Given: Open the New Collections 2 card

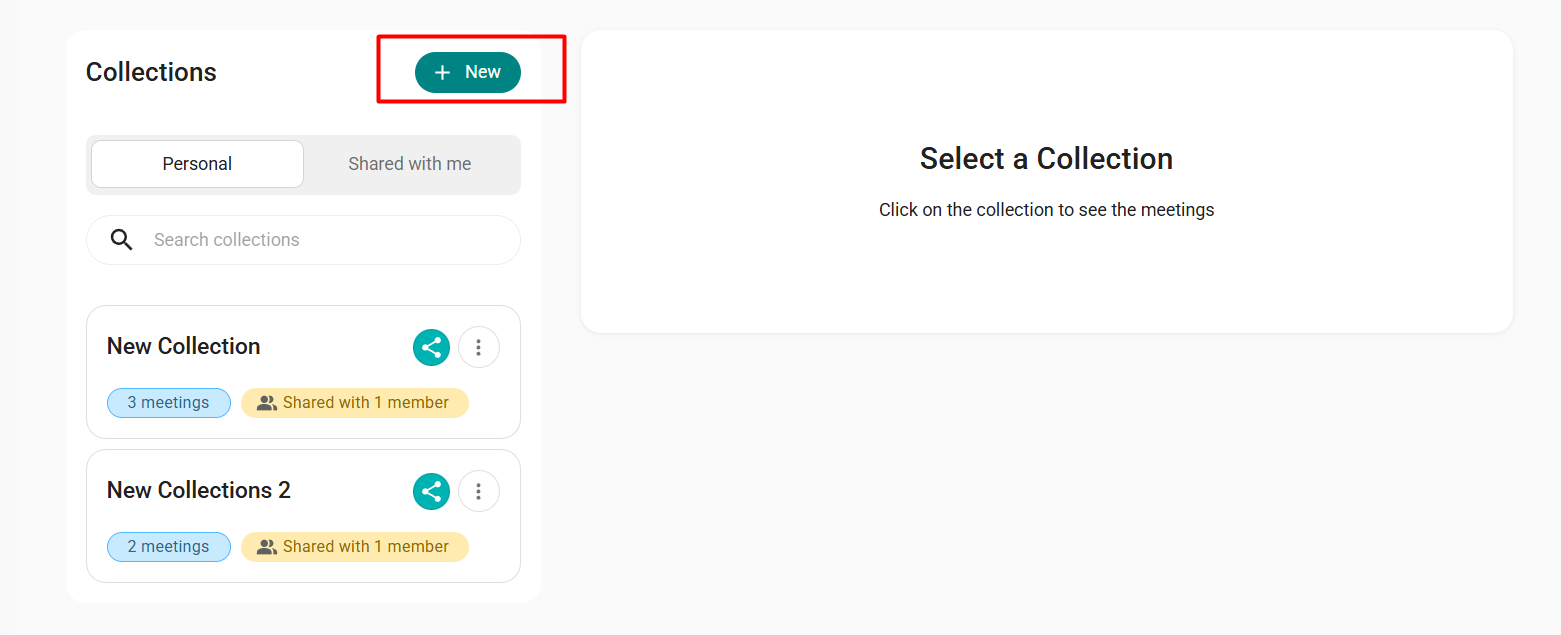Looking at the screenshot, I should 303,516.
